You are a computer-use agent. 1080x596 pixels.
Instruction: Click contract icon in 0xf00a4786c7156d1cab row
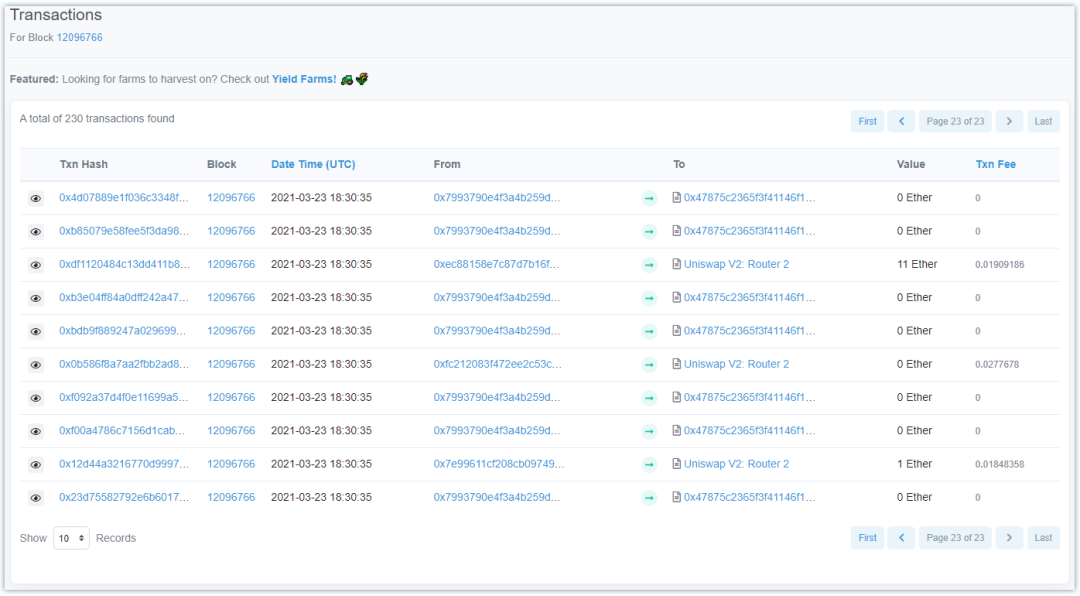click(676, 431)
